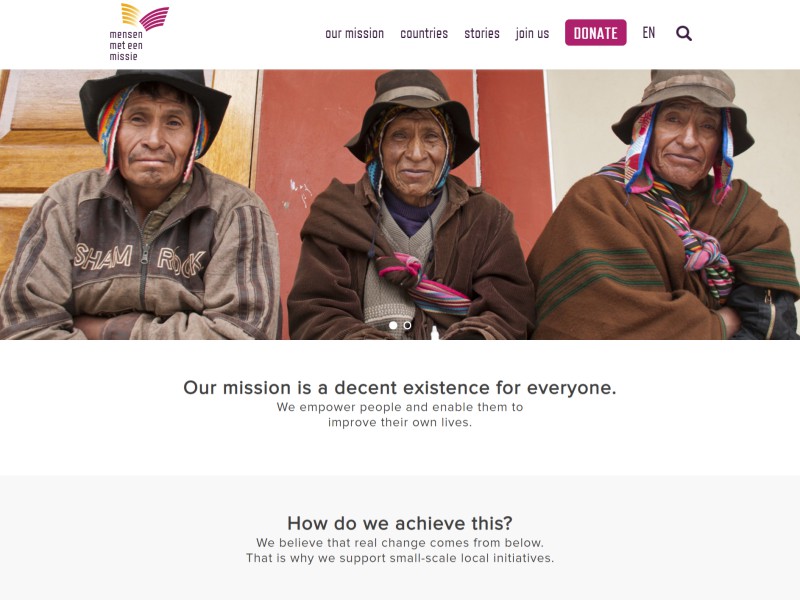Go to the 'stories' menu item
The image size is (800, 600).
pyautogui.click(x=482, y=34)
